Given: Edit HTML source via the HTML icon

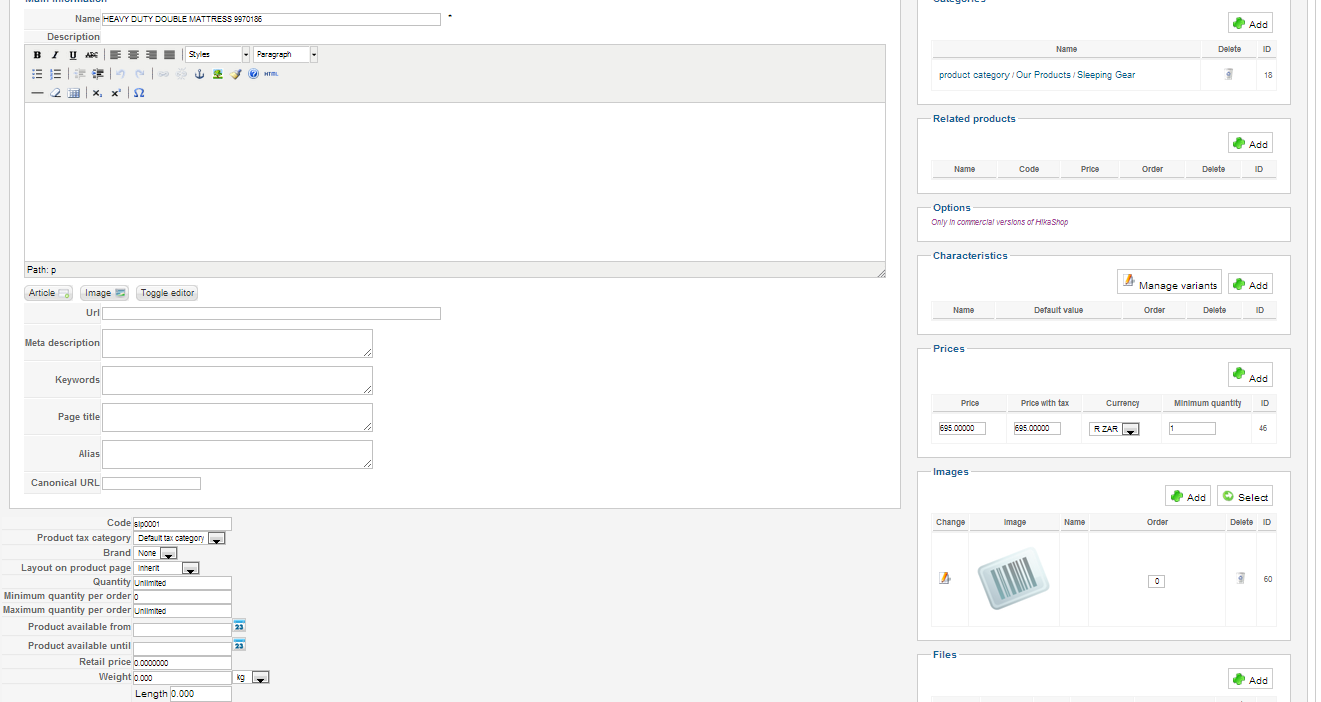Looking at the screenshot, I should [x=271, y=74].
